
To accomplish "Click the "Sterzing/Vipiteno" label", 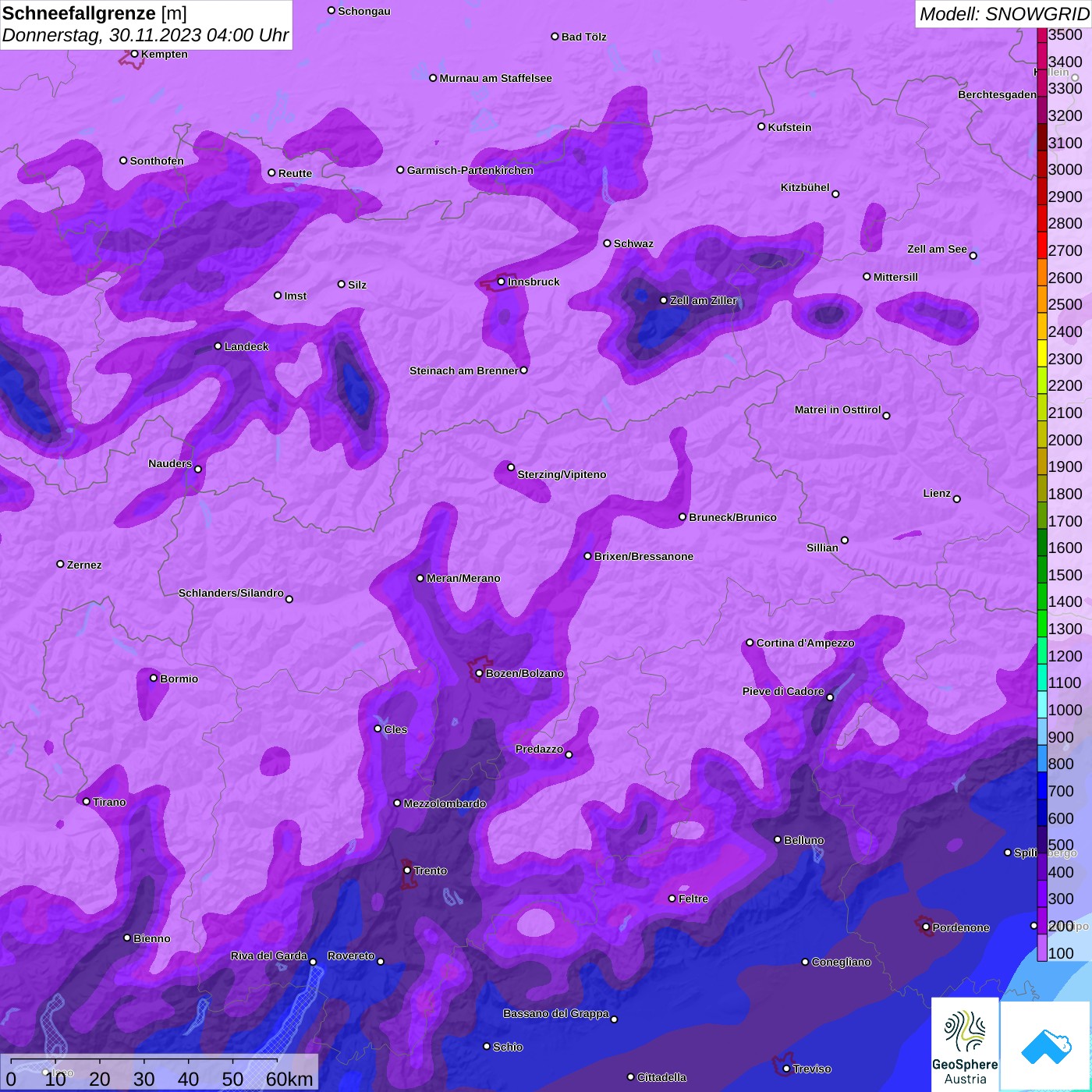I will pos(562,474).
